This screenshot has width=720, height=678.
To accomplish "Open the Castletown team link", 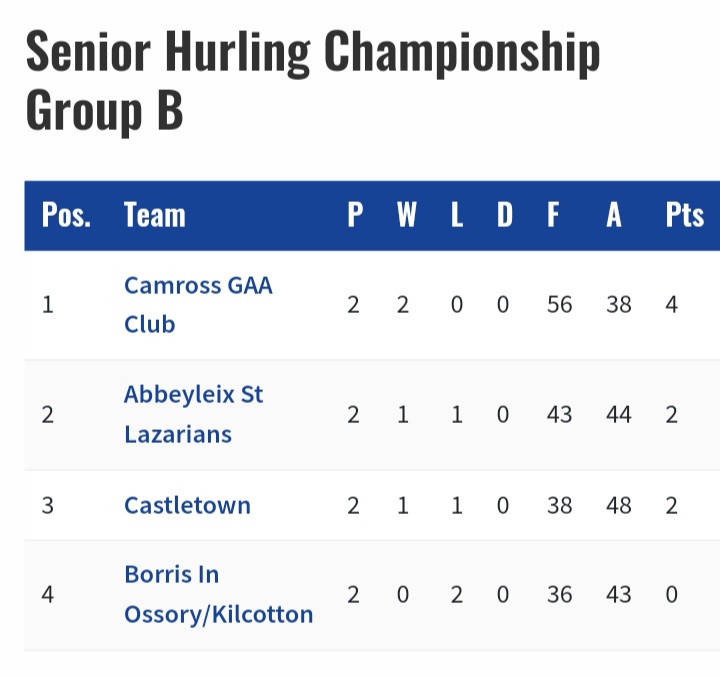I will click(187, 505).
